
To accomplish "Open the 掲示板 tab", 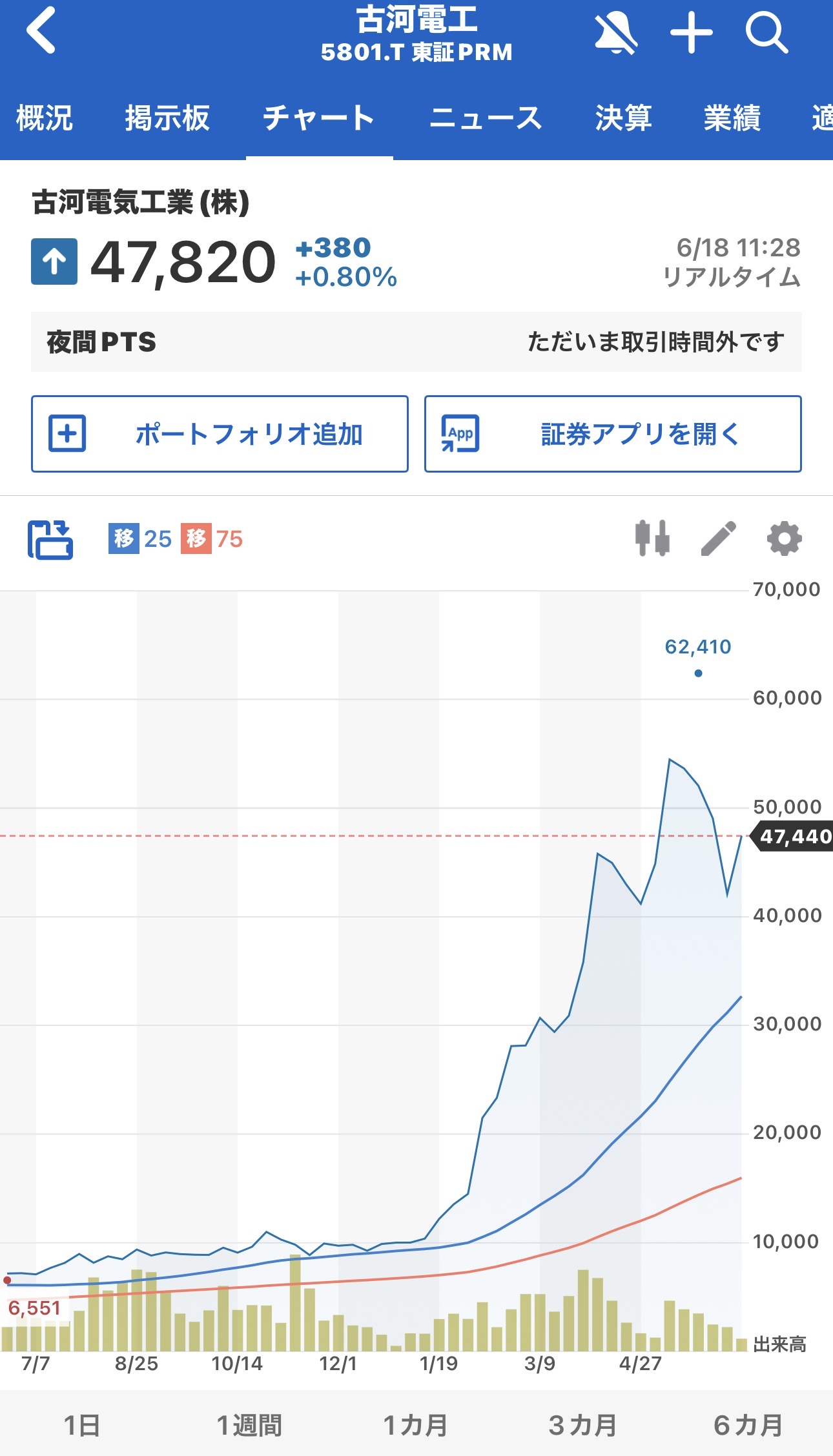I will 167,118.
